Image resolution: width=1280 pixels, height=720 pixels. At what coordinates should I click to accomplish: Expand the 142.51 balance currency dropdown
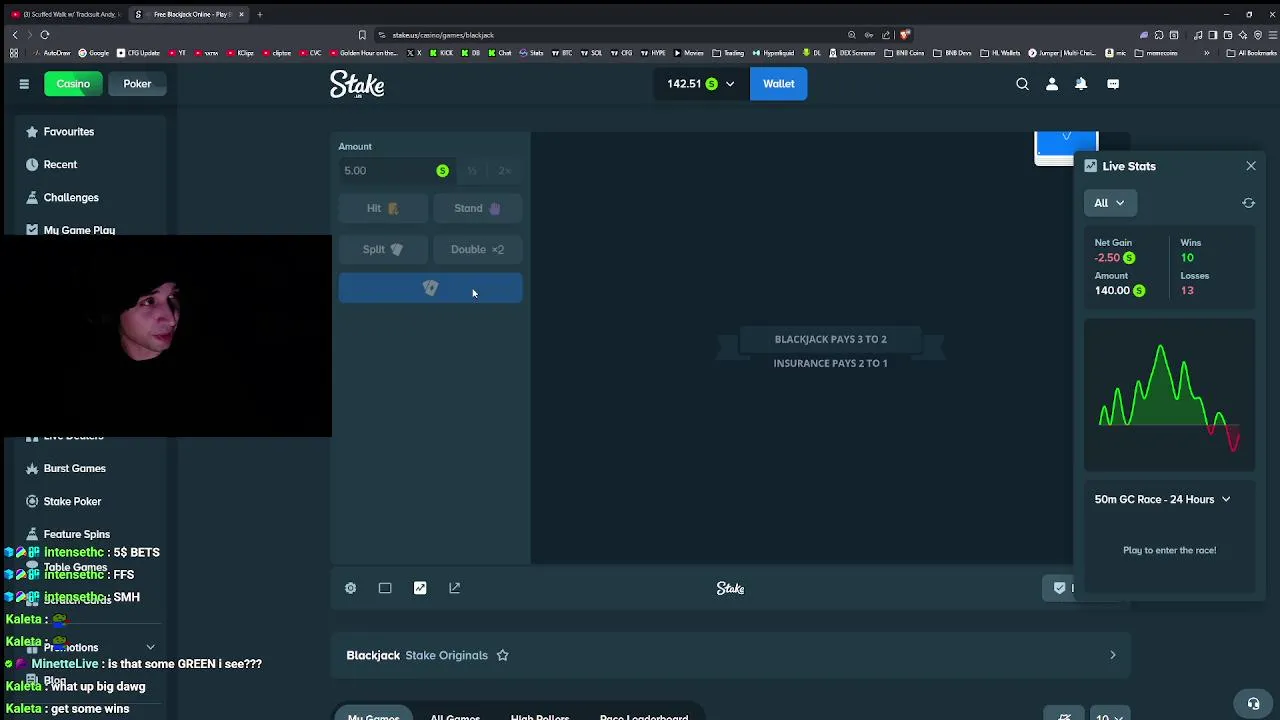700,84
